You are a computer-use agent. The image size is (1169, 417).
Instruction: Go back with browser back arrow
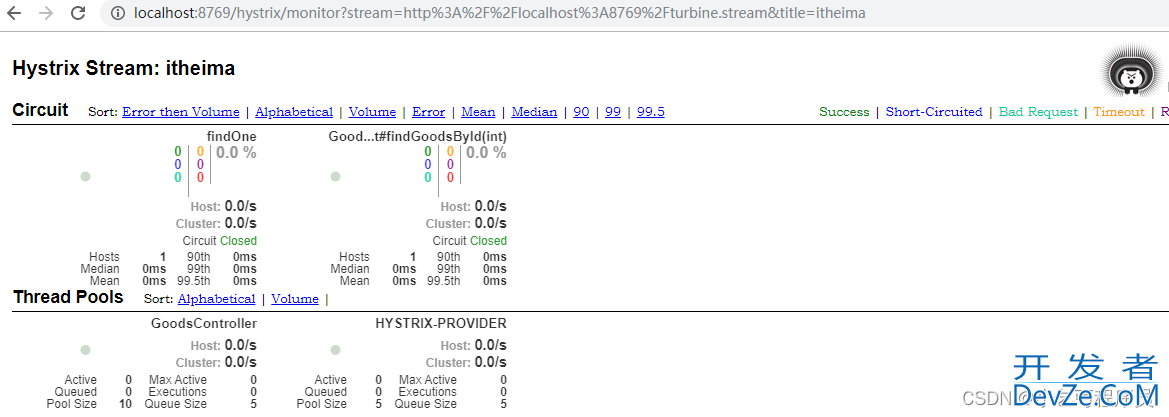[x=14, y=13]
